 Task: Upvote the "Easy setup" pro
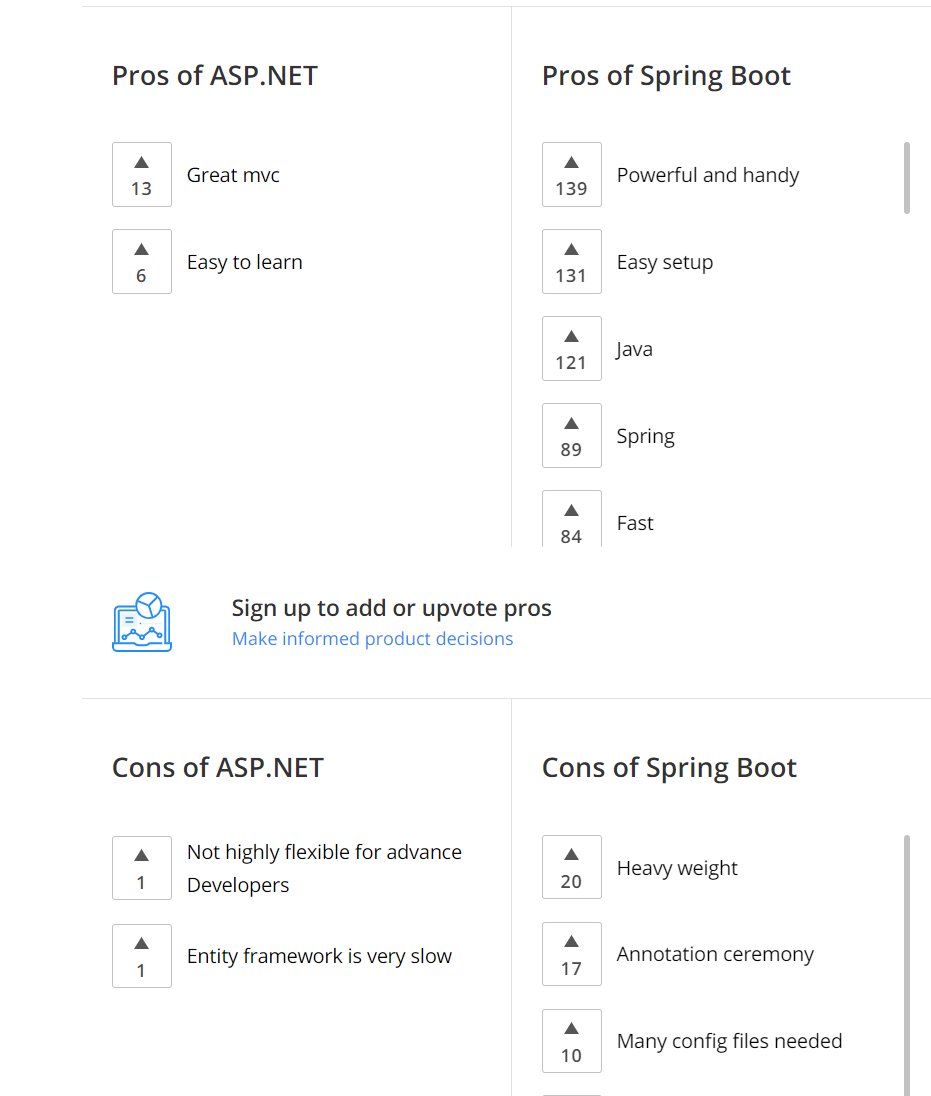572,261
